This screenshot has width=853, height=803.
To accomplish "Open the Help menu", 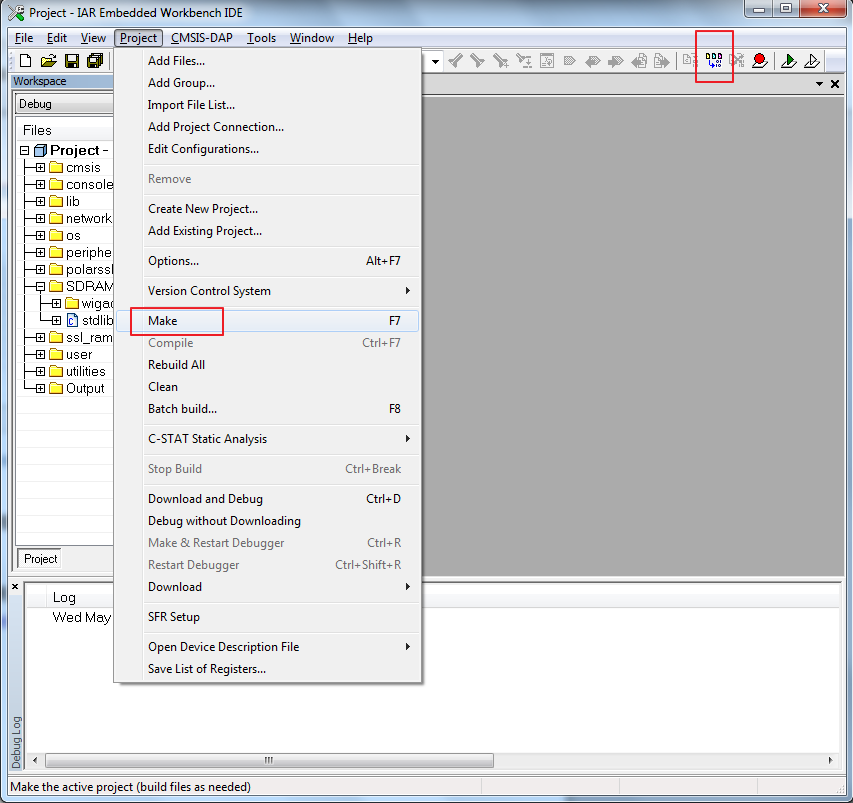I will coord(360,38).
